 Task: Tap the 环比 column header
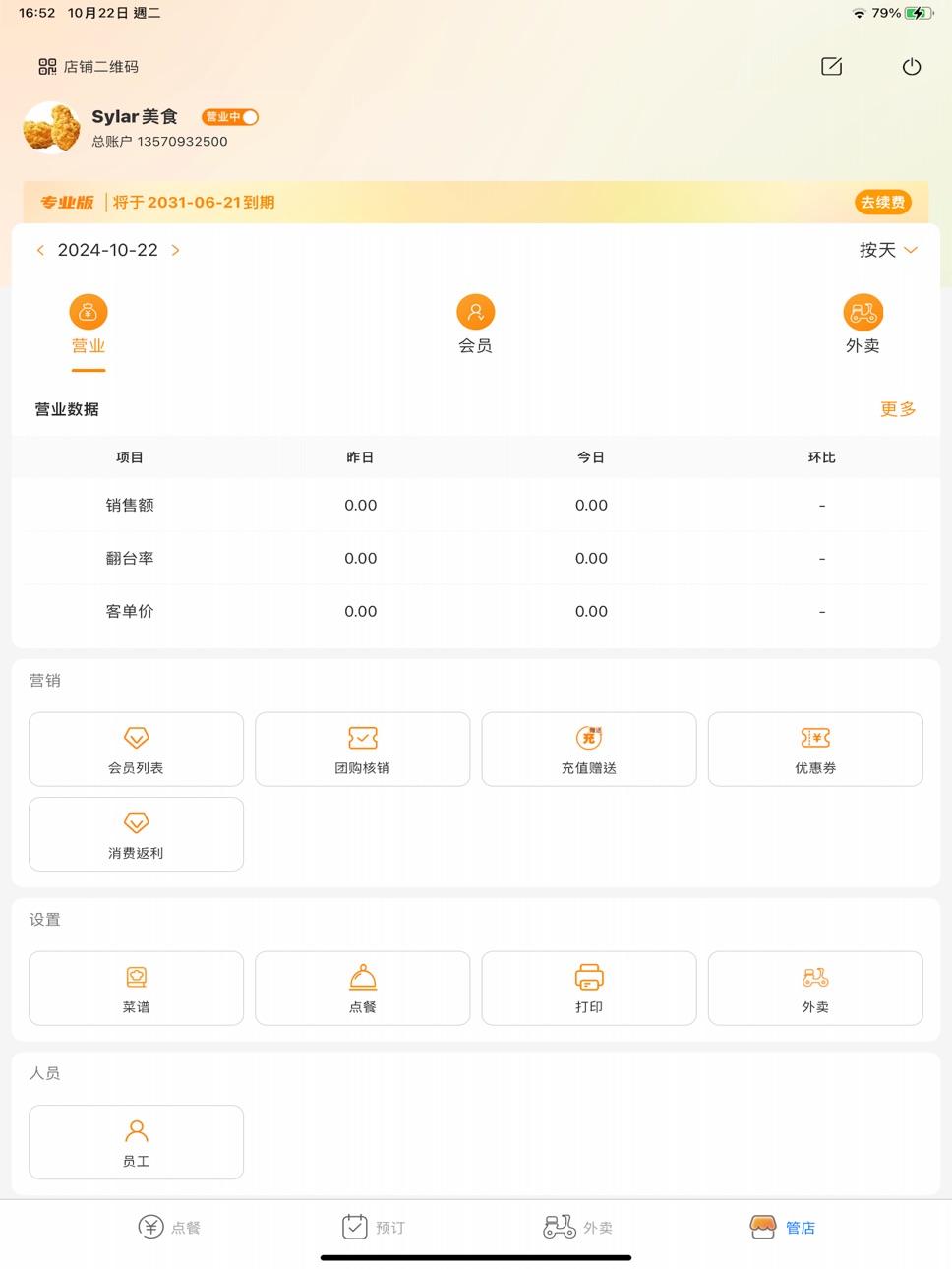(821, 457)
